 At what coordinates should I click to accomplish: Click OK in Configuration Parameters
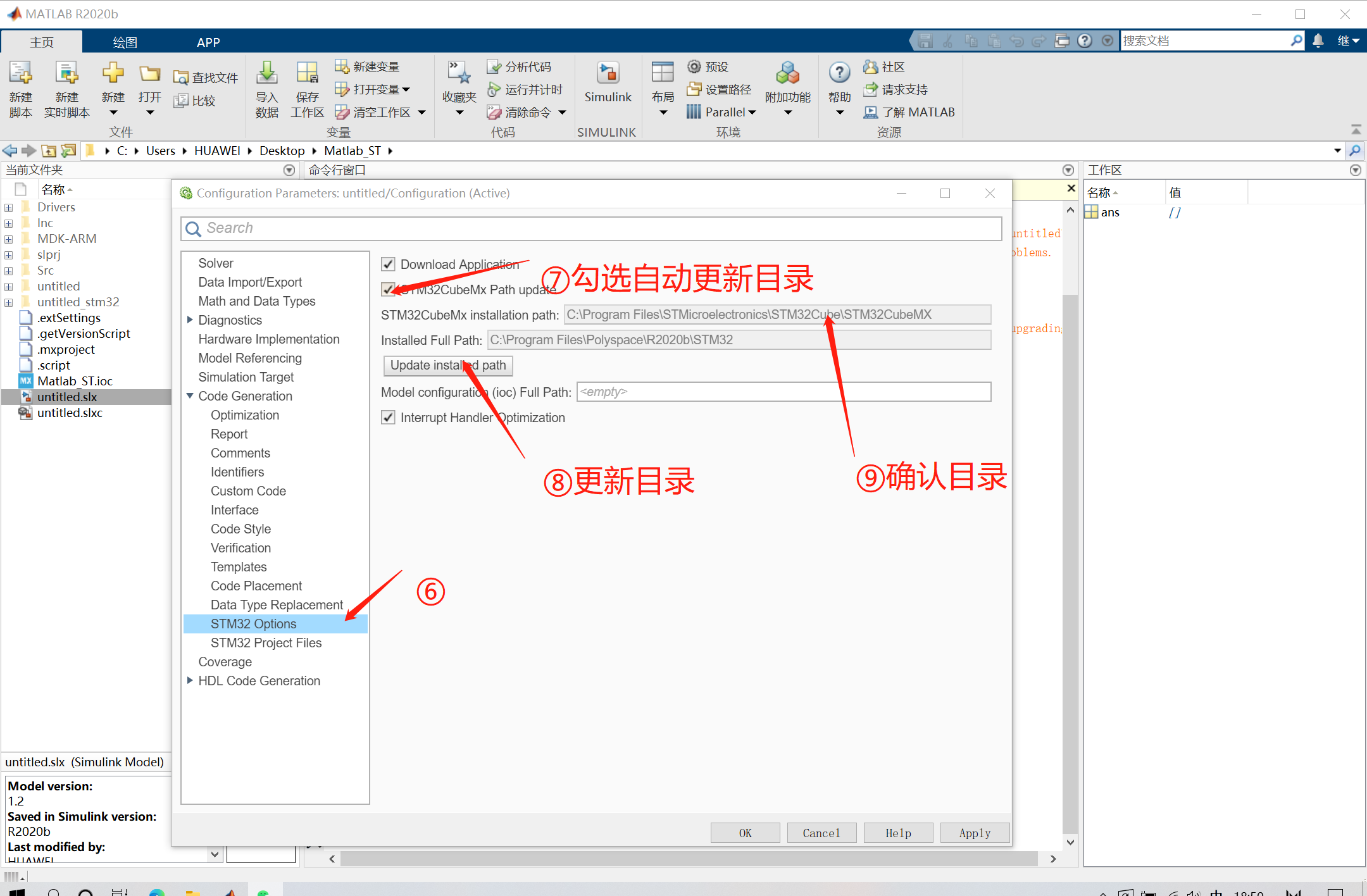point(746,833)
